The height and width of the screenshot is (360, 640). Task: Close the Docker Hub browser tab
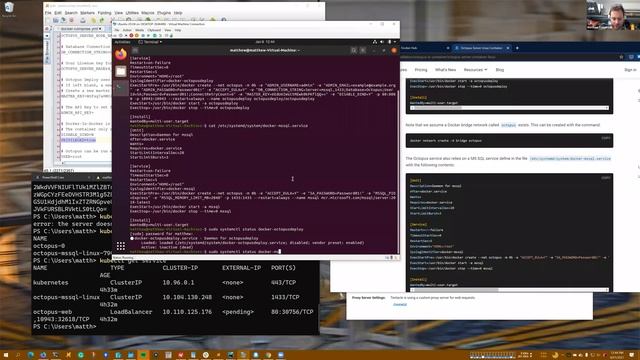[x=448, y=48]
